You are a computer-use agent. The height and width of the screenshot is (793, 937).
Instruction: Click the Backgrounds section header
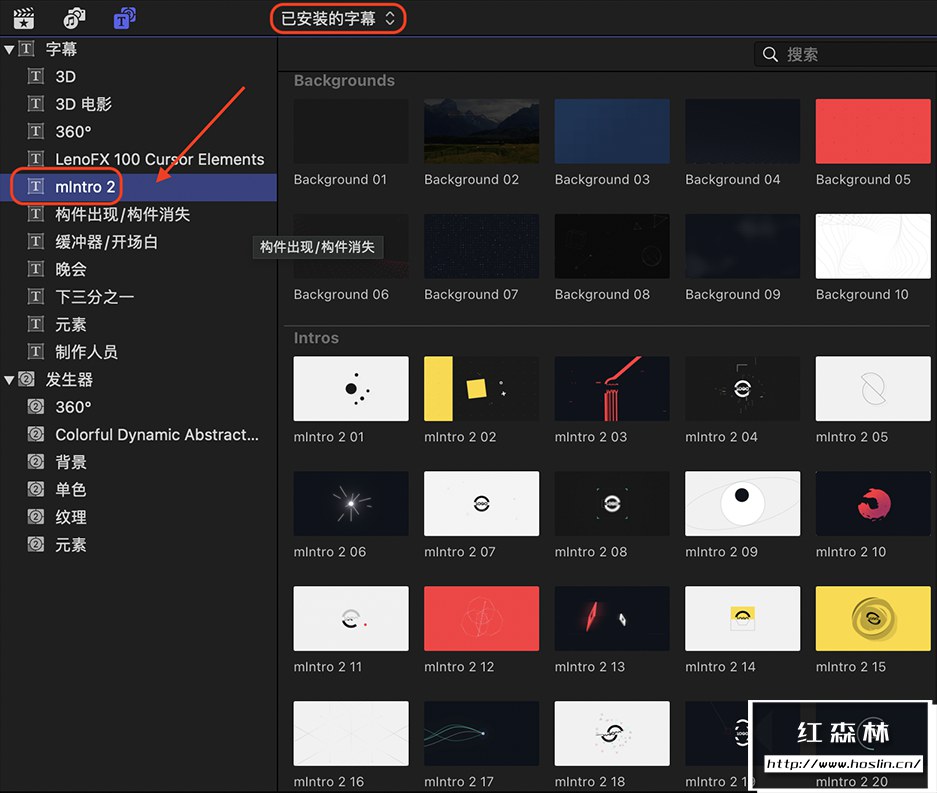pos(344,81)
